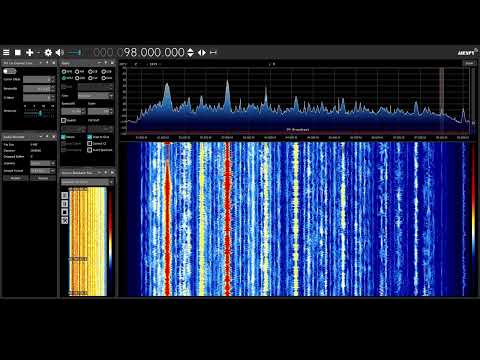Click the second tool icon beside the yellow mini waterfall
Viewport: 480px width, 360px height.
[x=65, y=204]
